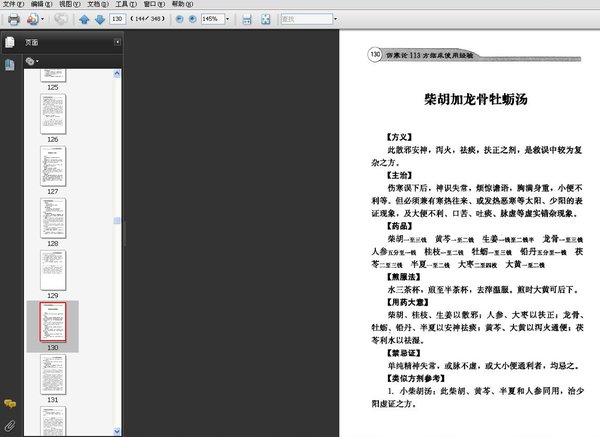600x437 pixels.
Task: Expand the 145% zoom level dropdown
Action: click(x=230, y=19)
